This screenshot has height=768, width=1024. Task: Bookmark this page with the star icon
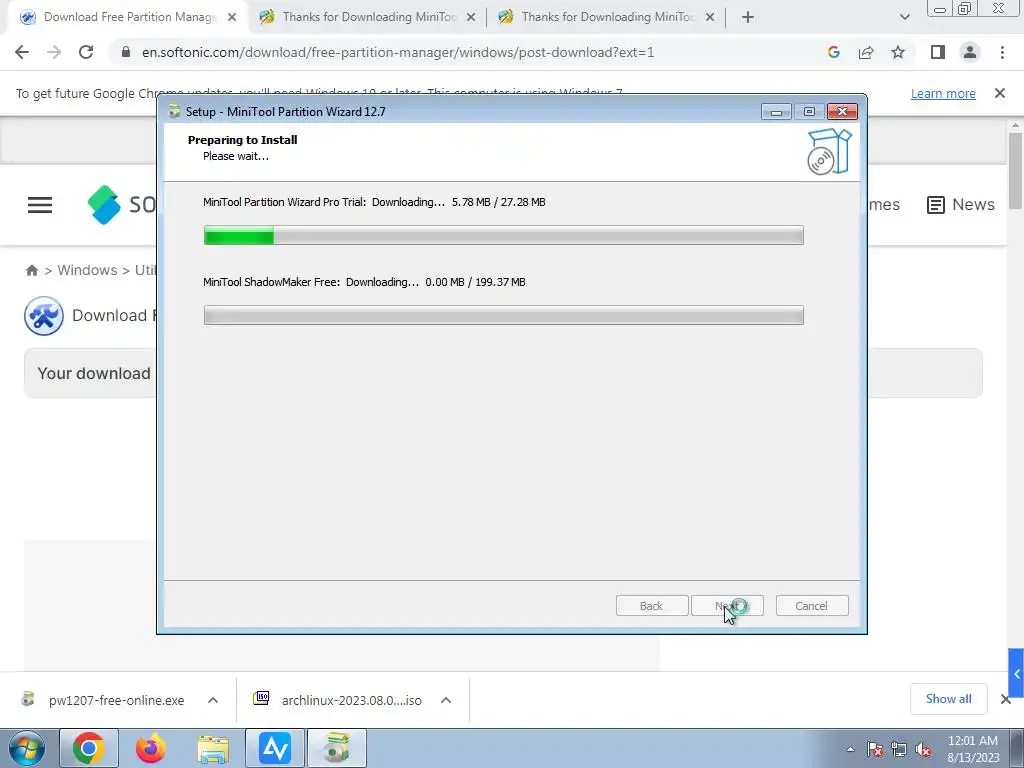point(898,52)
